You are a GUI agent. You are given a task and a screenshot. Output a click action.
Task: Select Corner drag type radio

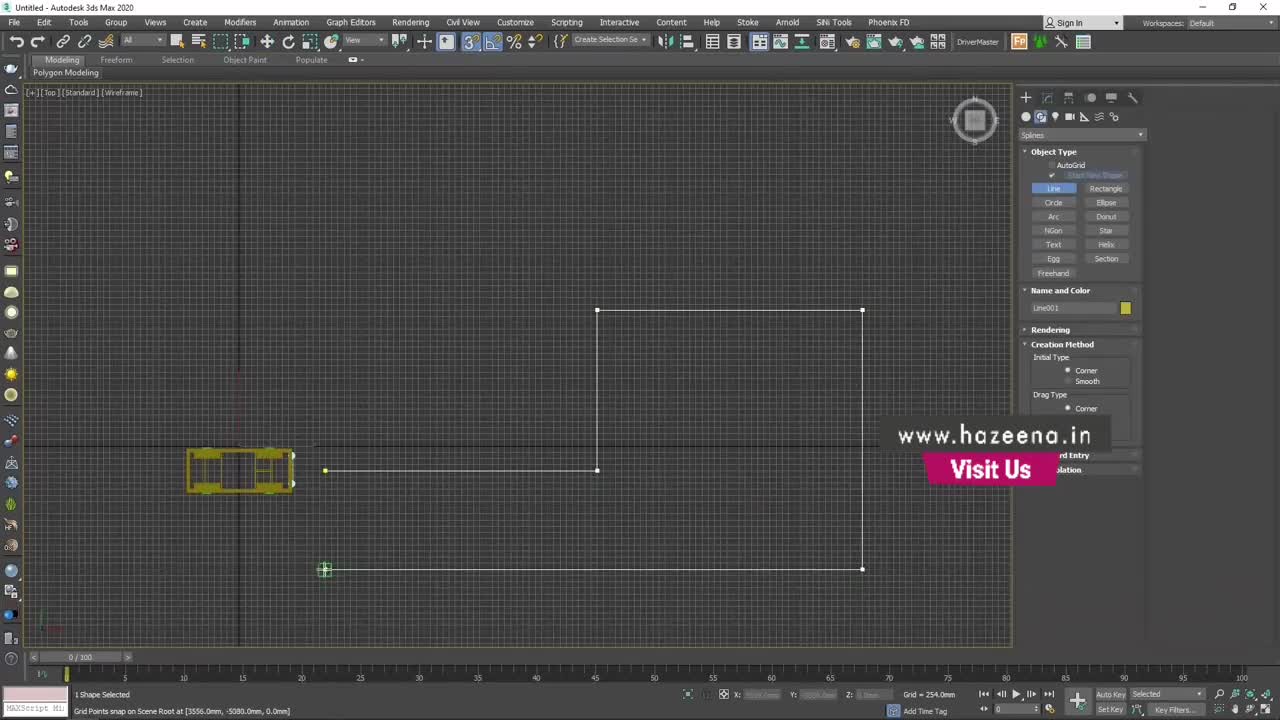pyautogui.click(x=1068, y=408)
